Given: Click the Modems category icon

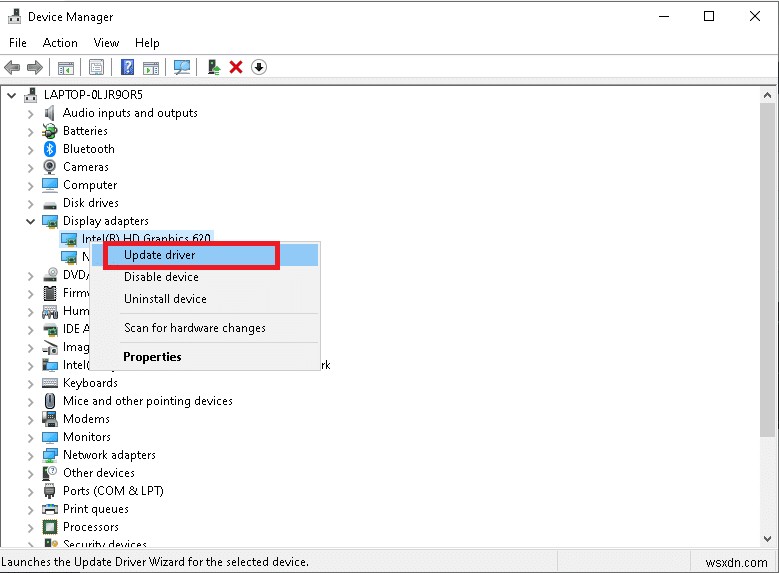Looking at the screenshot, I should point(50,418).
